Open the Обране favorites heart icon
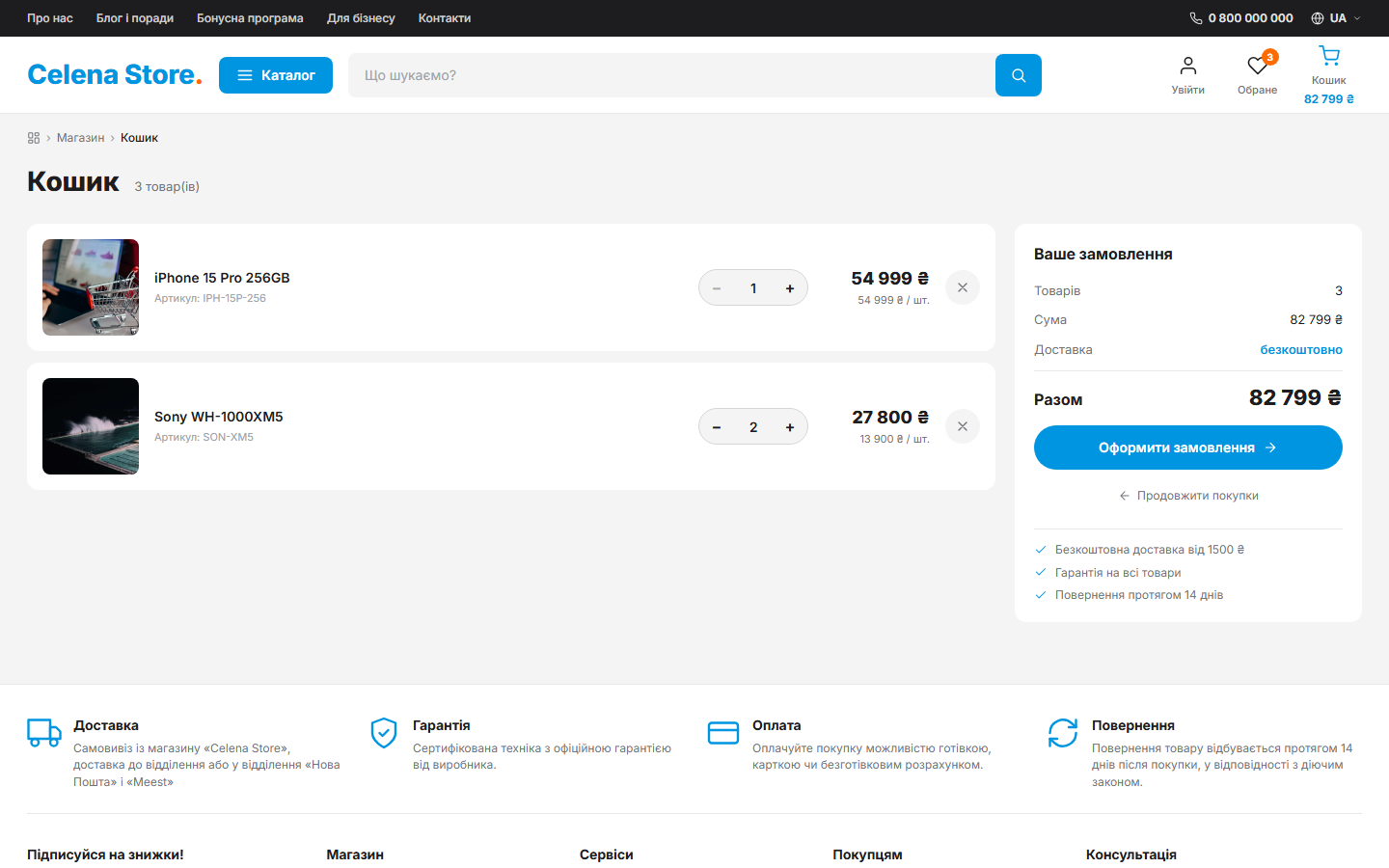The height and width of the screenshot is (868, 1389). (x=1257, y=75)
